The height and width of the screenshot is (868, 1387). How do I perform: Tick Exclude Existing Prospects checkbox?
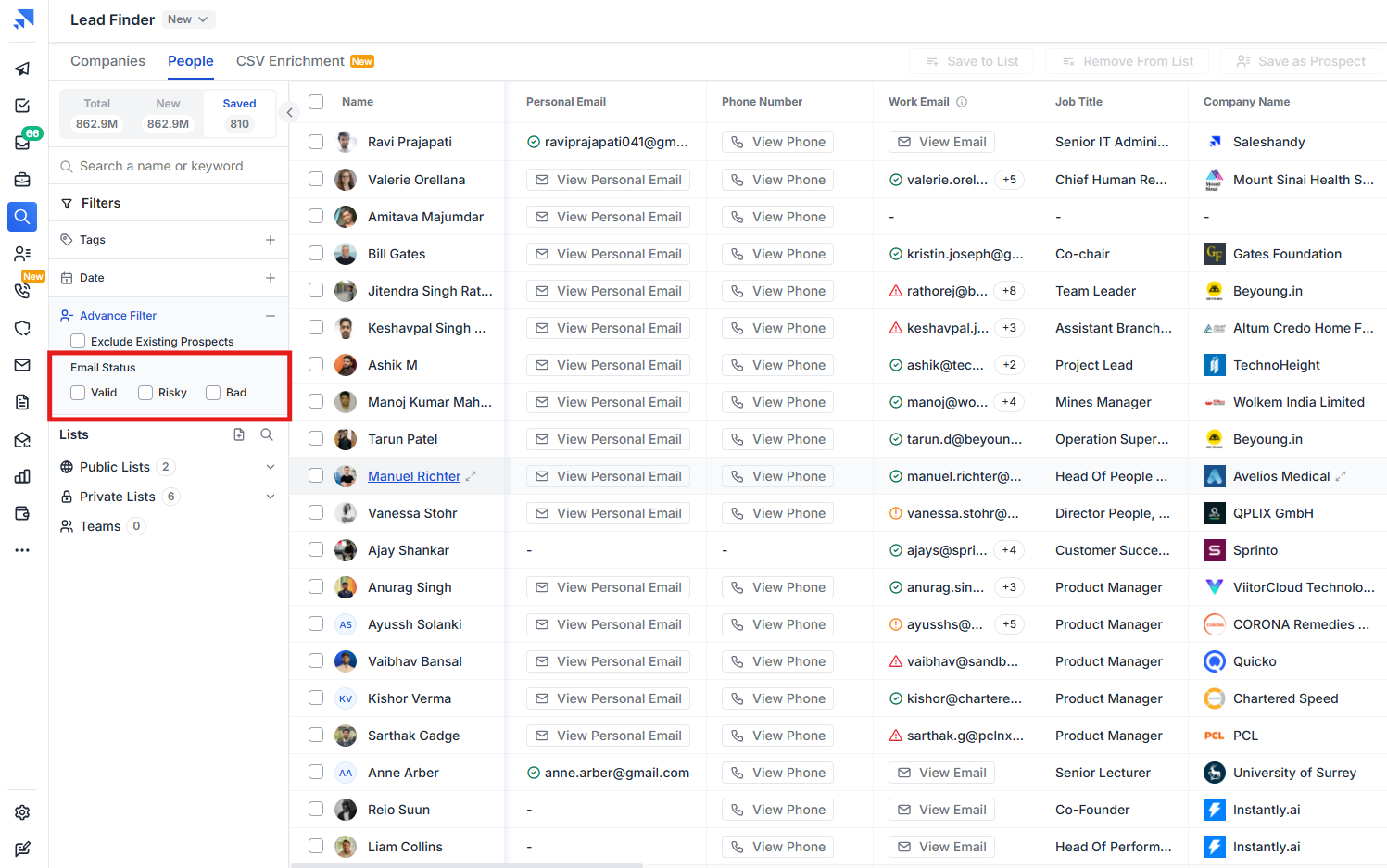78,342
